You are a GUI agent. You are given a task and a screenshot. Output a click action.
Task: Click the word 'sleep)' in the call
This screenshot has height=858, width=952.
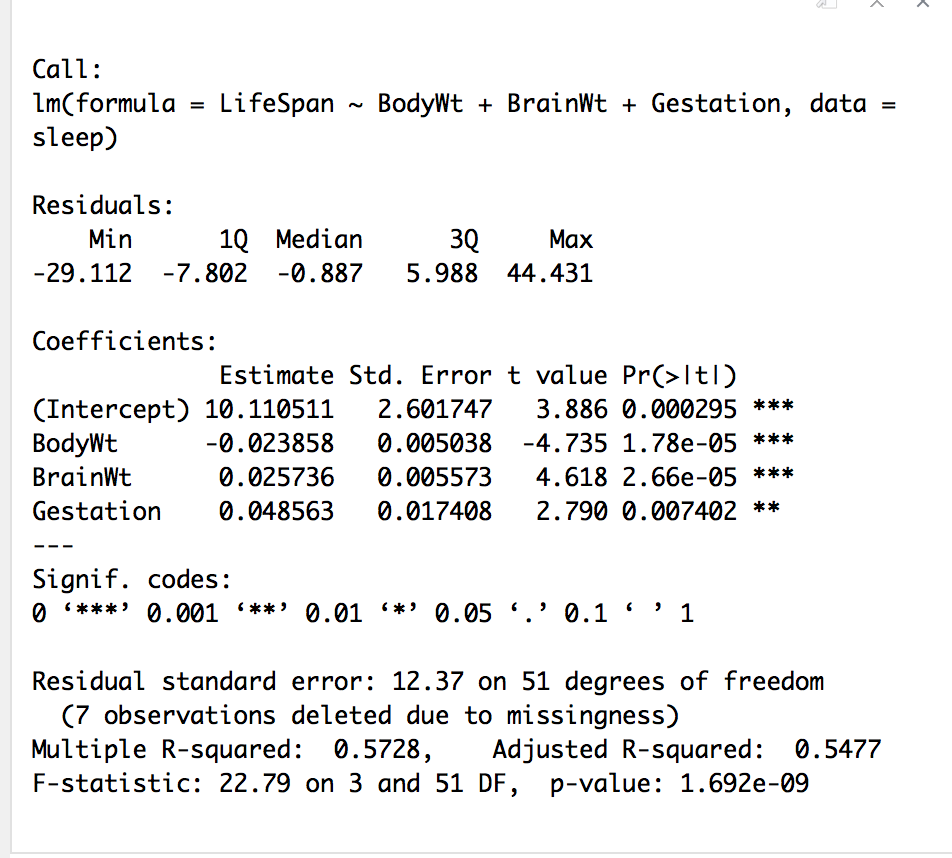coord(75,138)
